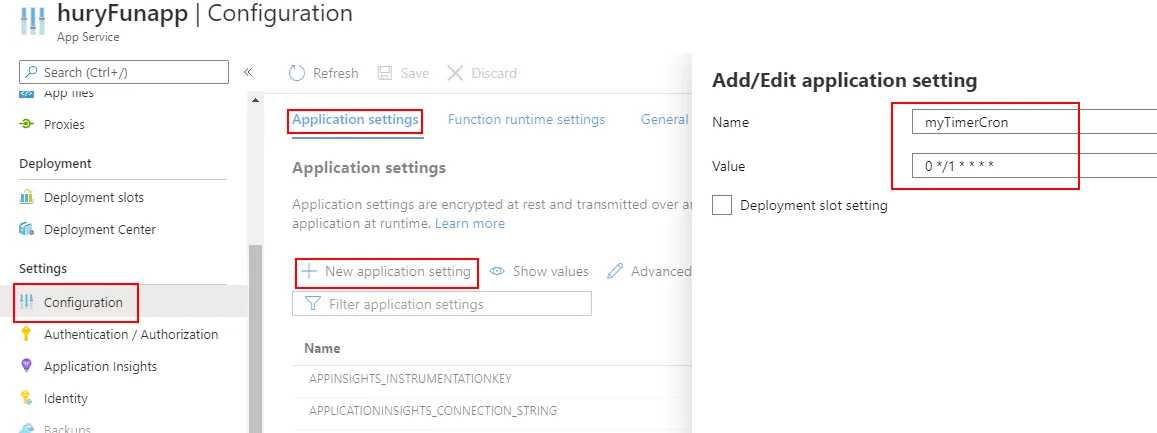
Task: Click the Discard X icon
Action: [455, 73]
